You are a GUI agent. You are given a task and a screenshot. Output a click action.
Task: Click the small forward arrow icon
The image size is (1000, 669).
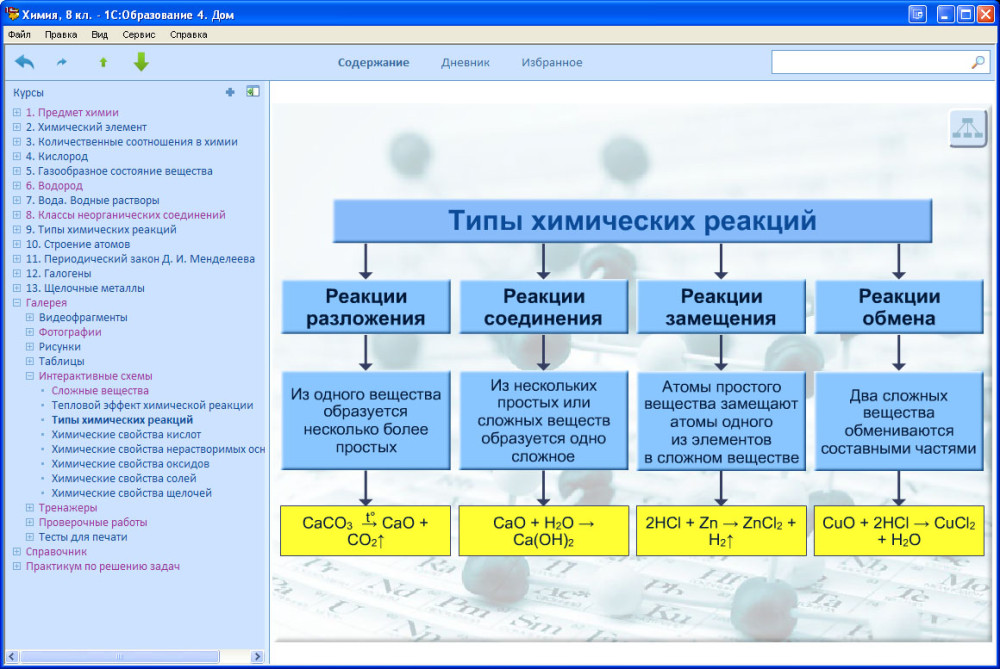[62, 62]
